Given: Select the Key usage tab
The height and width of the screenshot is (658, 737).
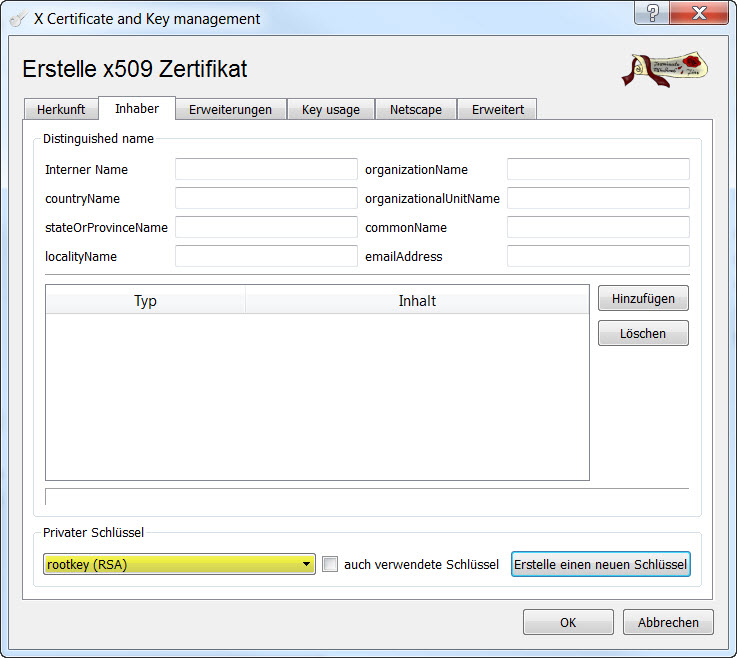Looking at the screenshot, I should coord(331,110).
